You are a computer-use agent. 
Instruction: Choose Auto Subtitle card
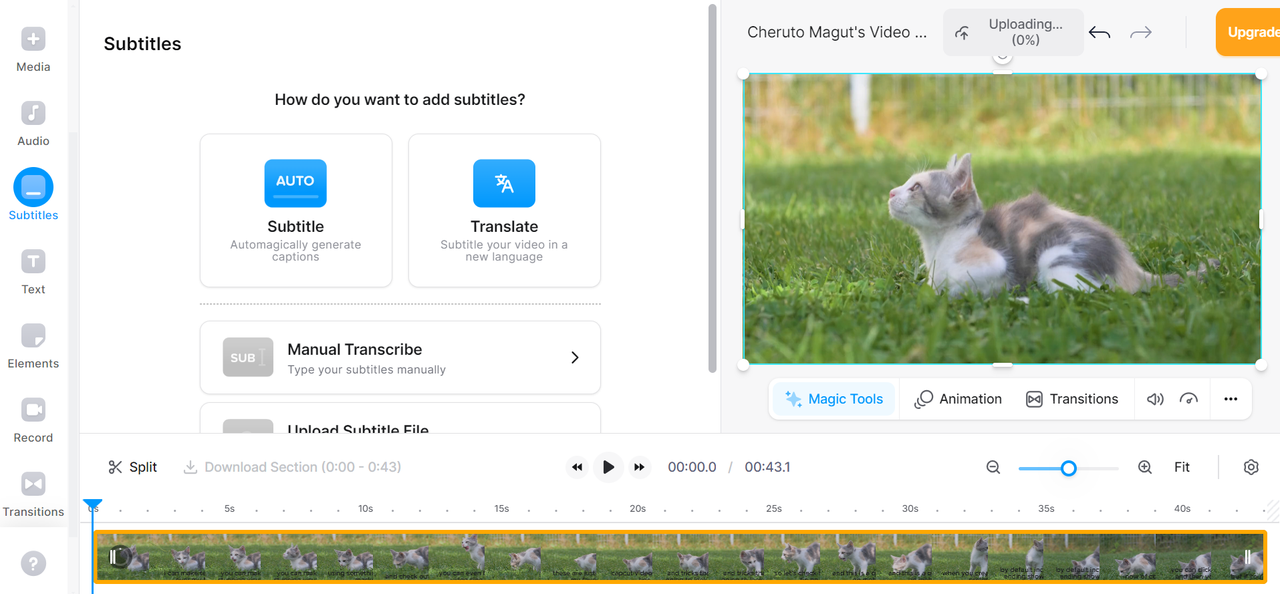296,211
